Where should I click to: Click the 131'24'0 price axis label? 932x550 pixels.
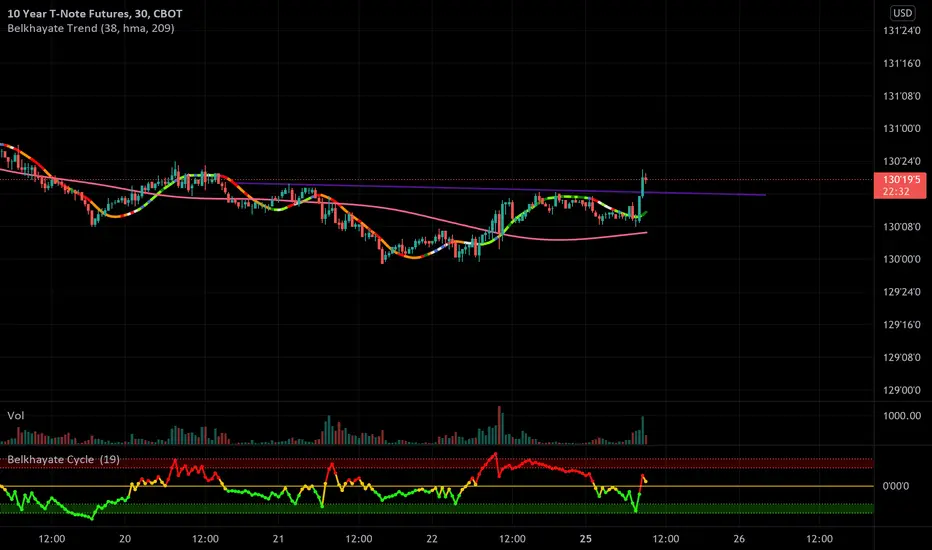(x=902, y=30)
